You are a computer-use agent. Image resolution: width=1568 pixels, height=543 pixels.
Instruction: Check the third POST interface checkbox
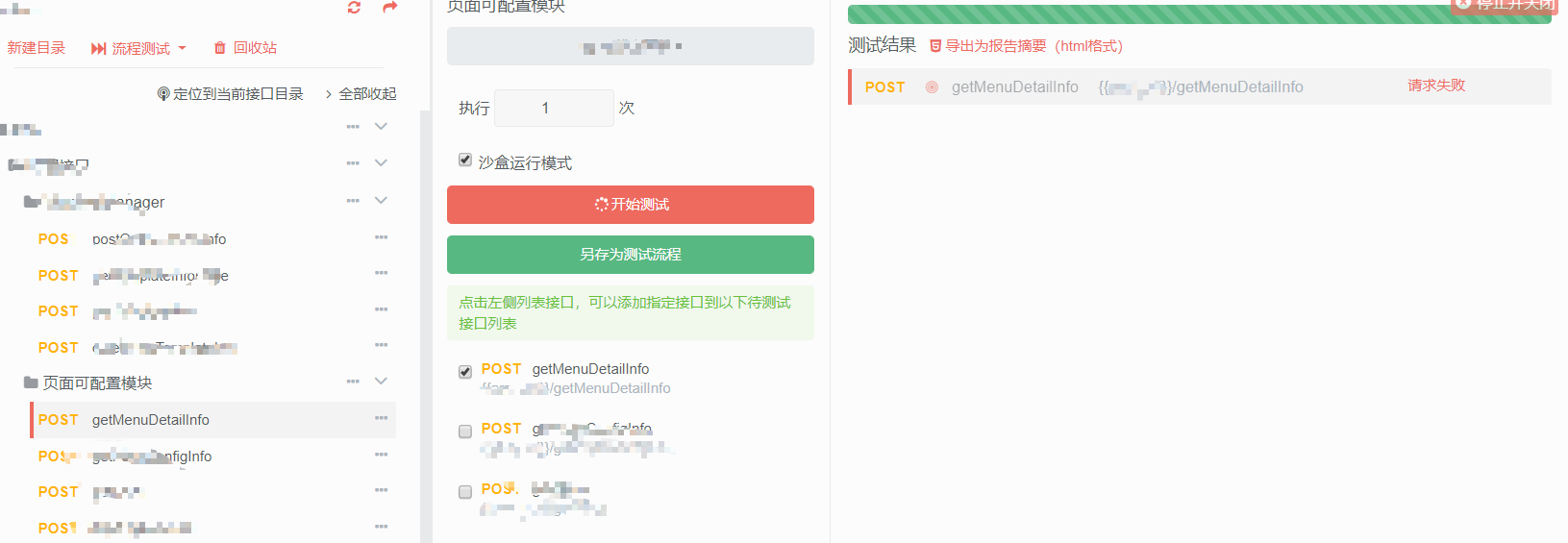click(465, 492)
